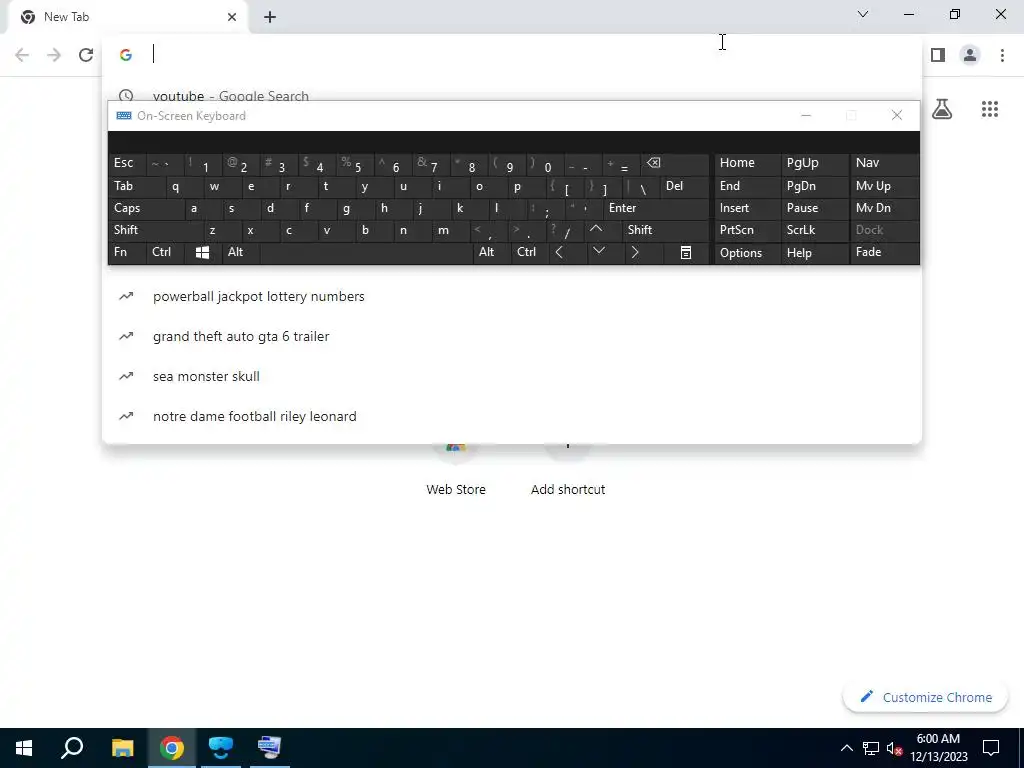Open the notification center icon
1024x768 pixels.
pyautogui.click(x=991, y=748)
